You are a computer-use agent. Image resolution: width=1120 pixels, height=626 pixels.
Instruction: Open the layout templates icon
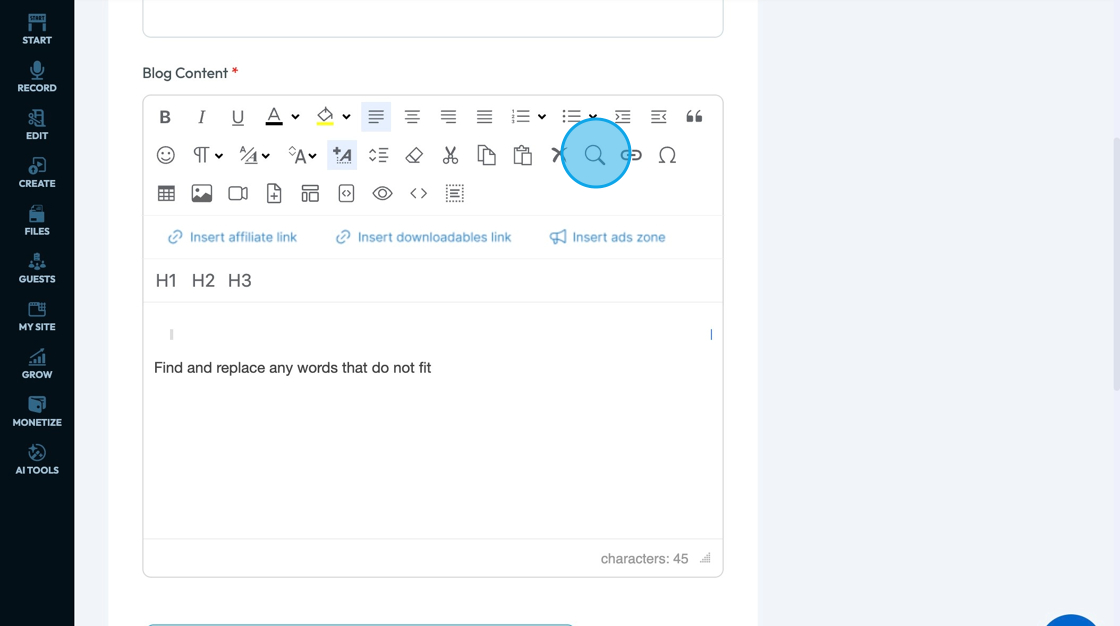(310, 194)
